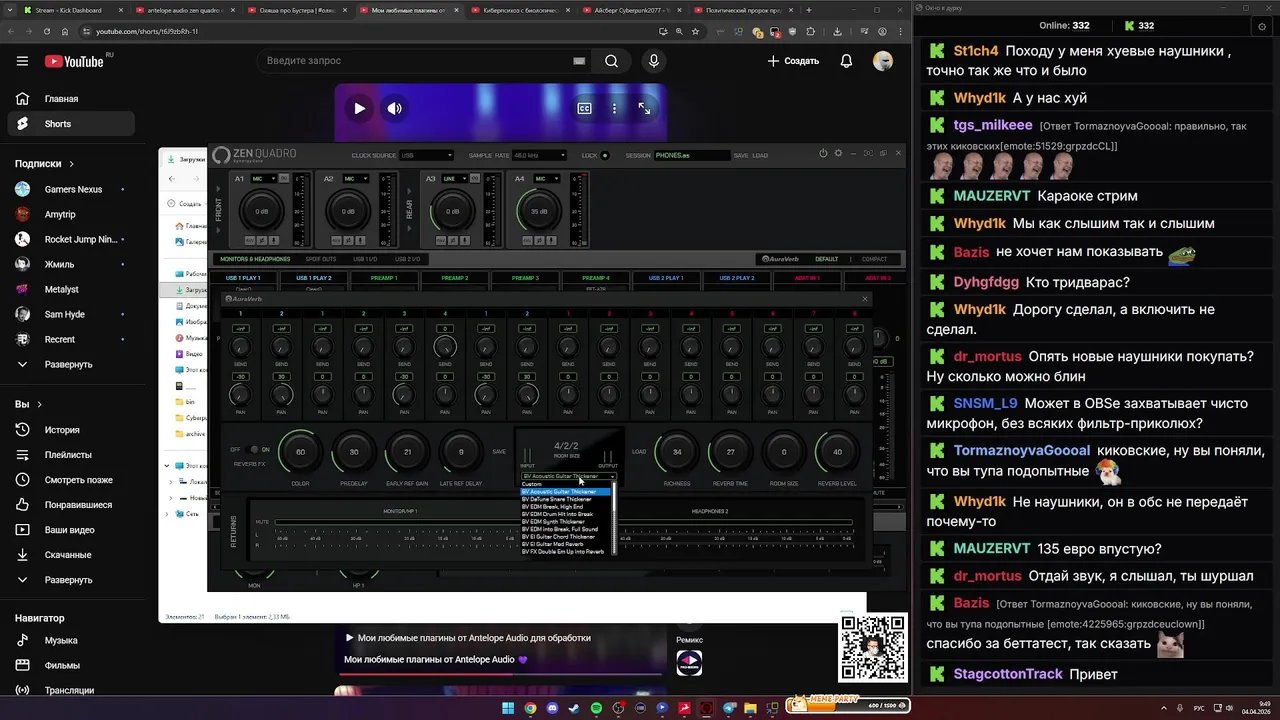The image size is (1280, 720).
Task: Adjust Reverb Level knob set to 40
Action: point(837,452)
